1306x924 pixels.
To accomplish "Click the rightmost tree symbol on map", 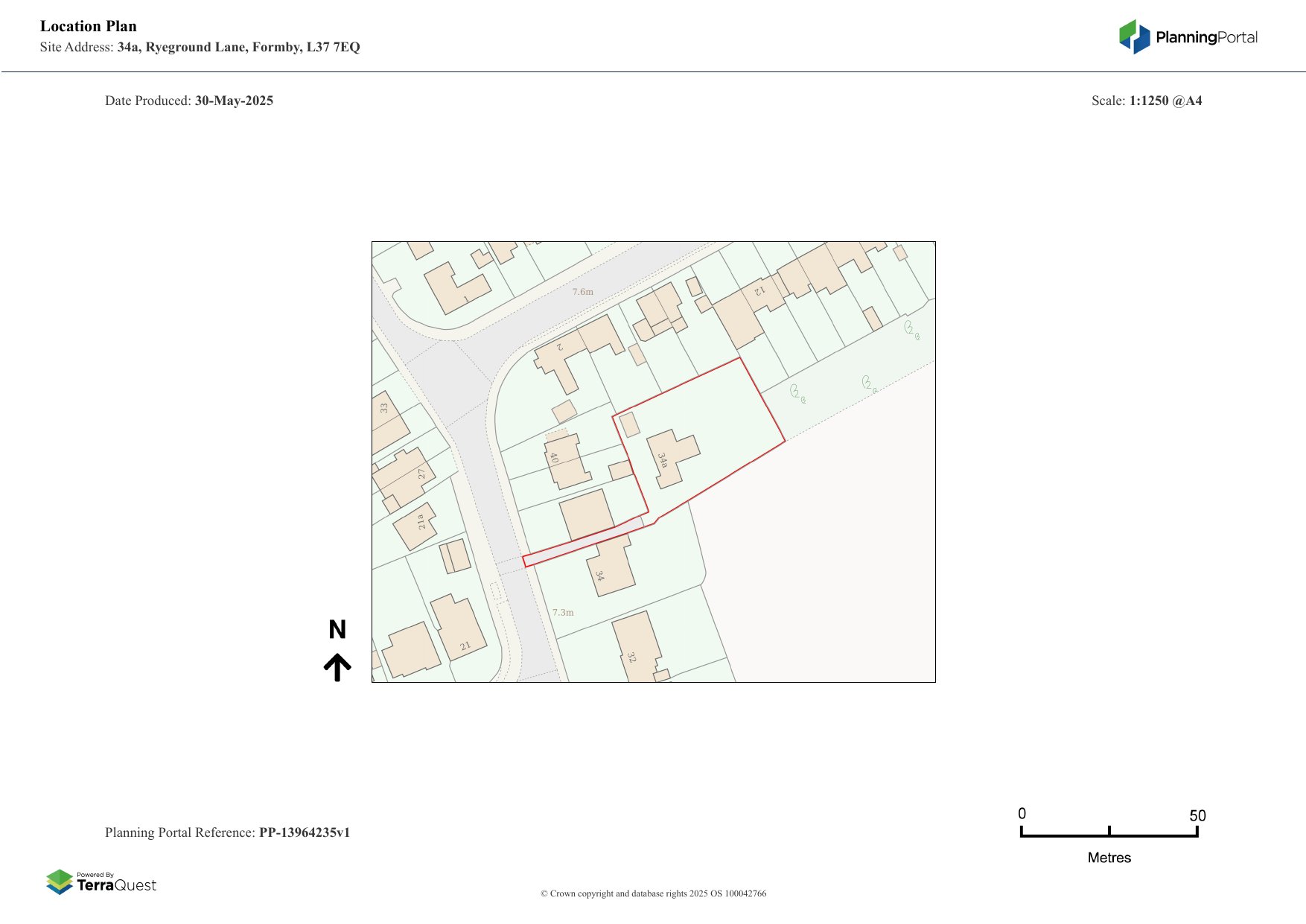I will click(x=911, y=328).
